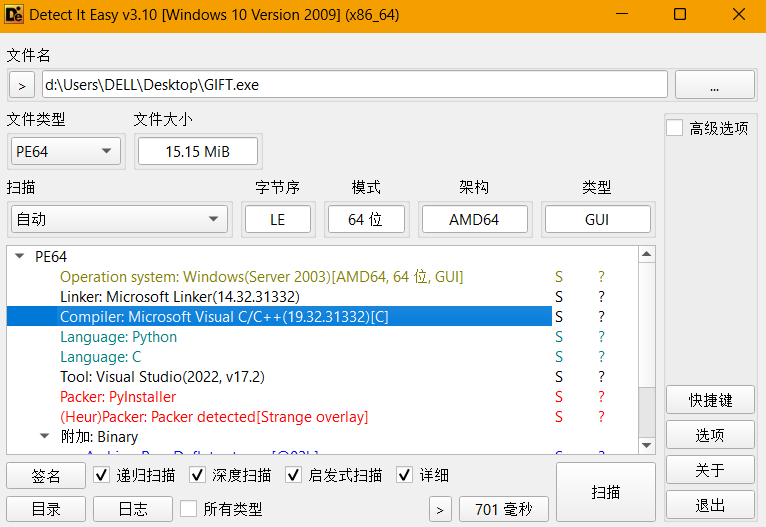Enable the 高级选项 checkbox

point(675,128)
